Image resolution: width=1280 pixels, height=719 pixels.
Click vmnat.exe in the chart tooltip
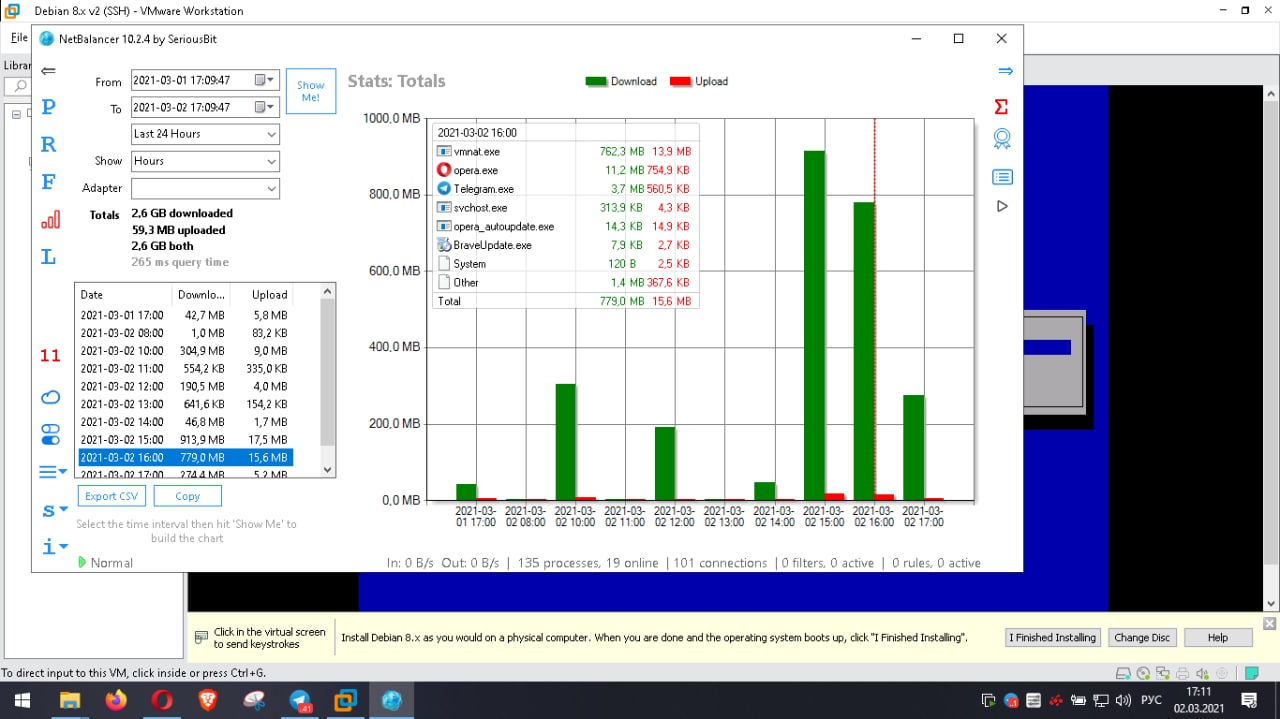tap(476, 152)
